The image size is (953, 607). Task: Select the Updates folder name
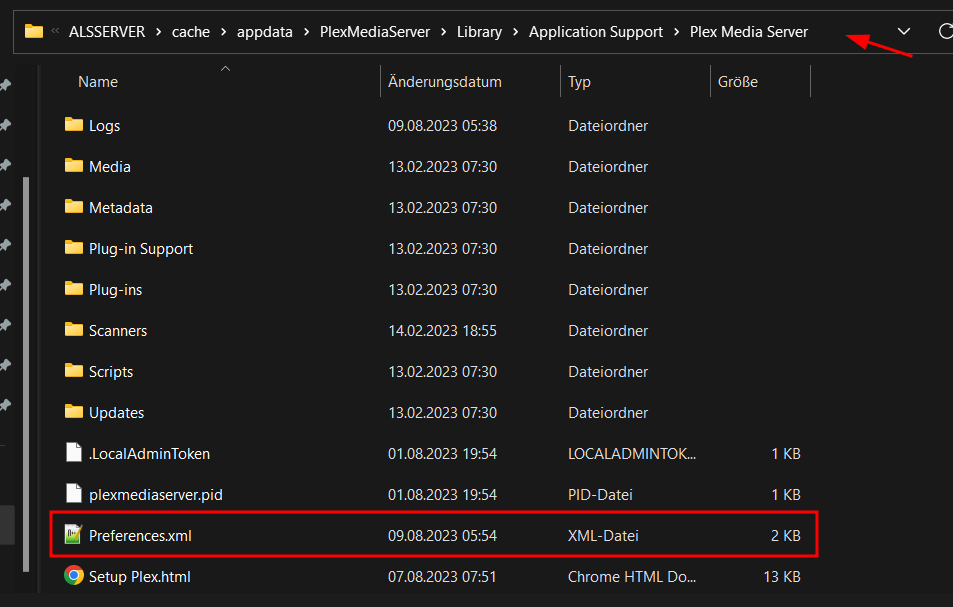(x=117, y=413)
